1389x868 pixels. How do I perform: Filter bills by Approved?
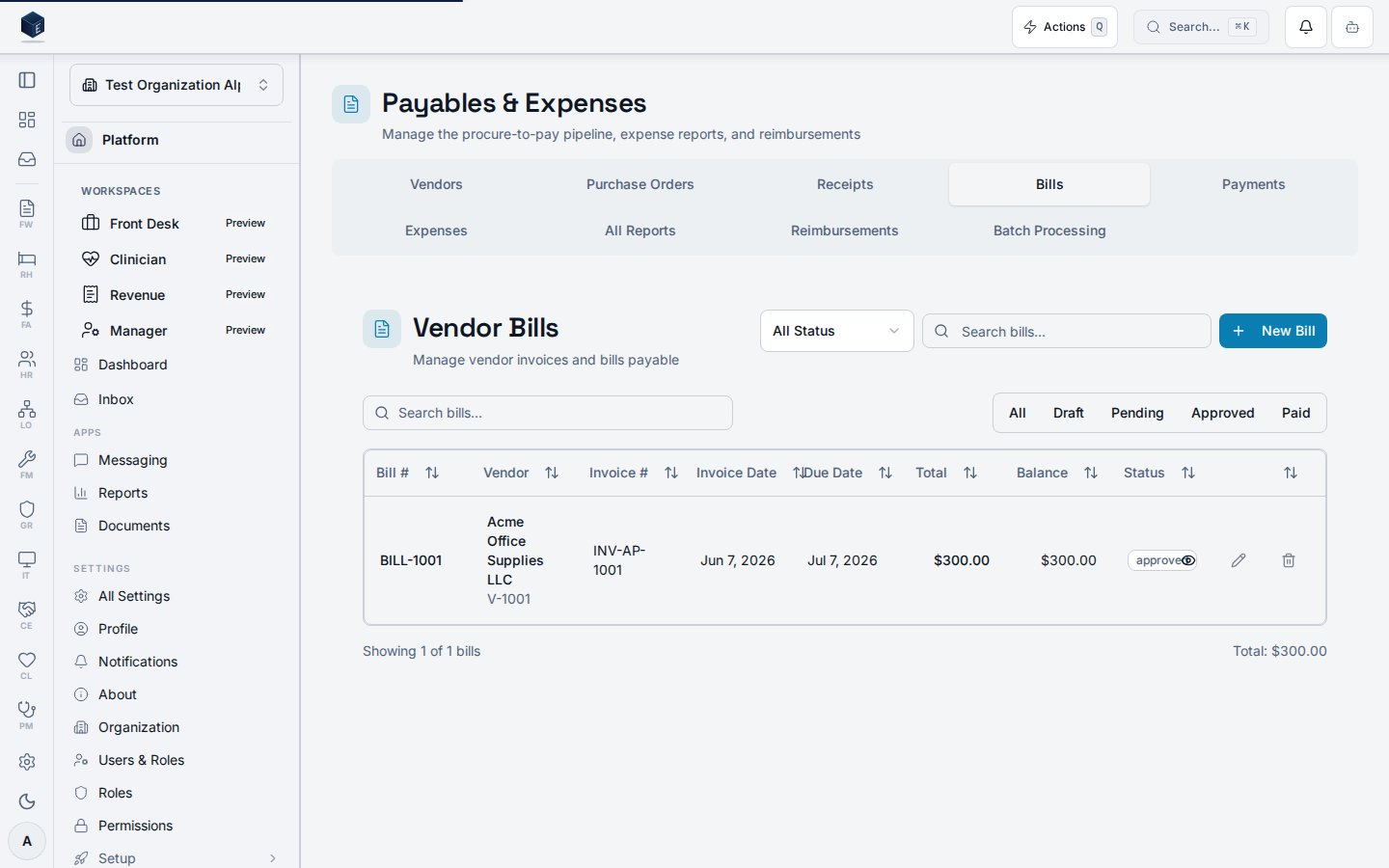tap(1222, 413)
